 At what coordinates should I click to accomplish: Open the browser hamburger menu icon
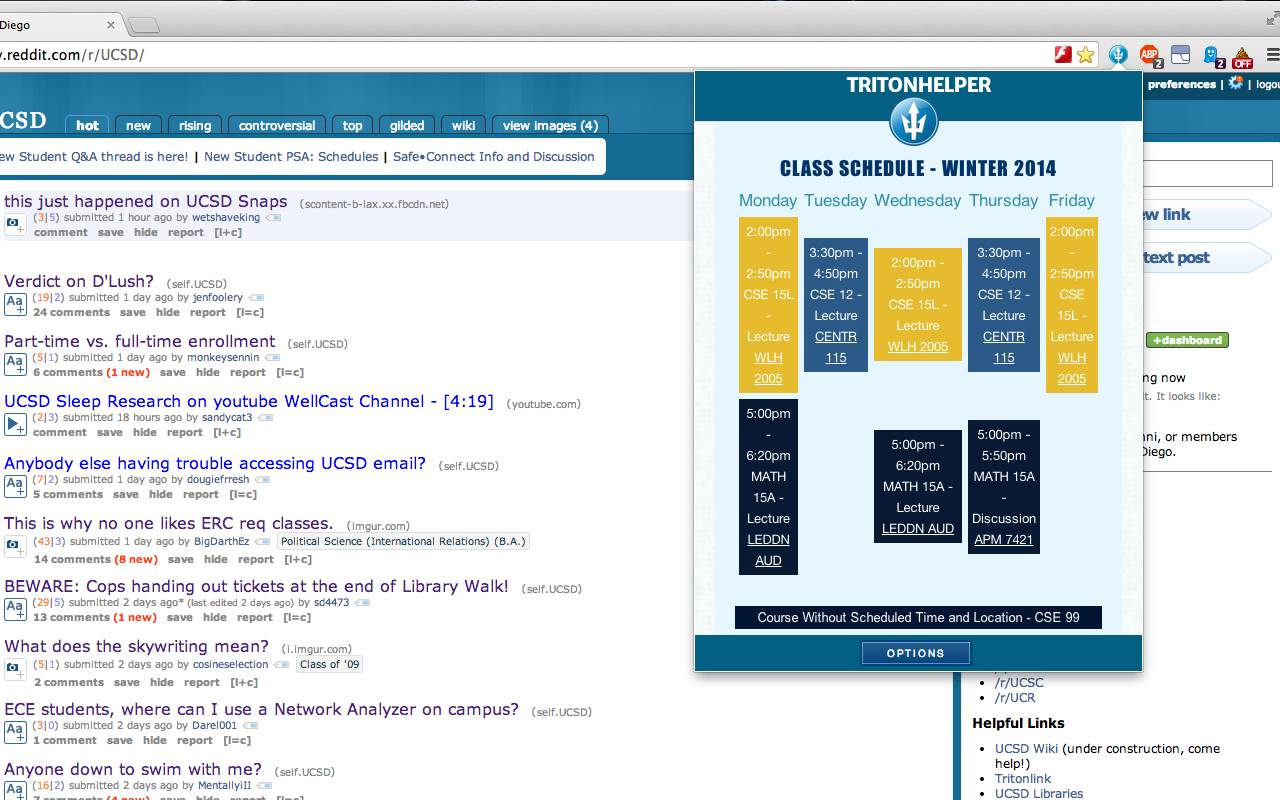point(1271,55)
